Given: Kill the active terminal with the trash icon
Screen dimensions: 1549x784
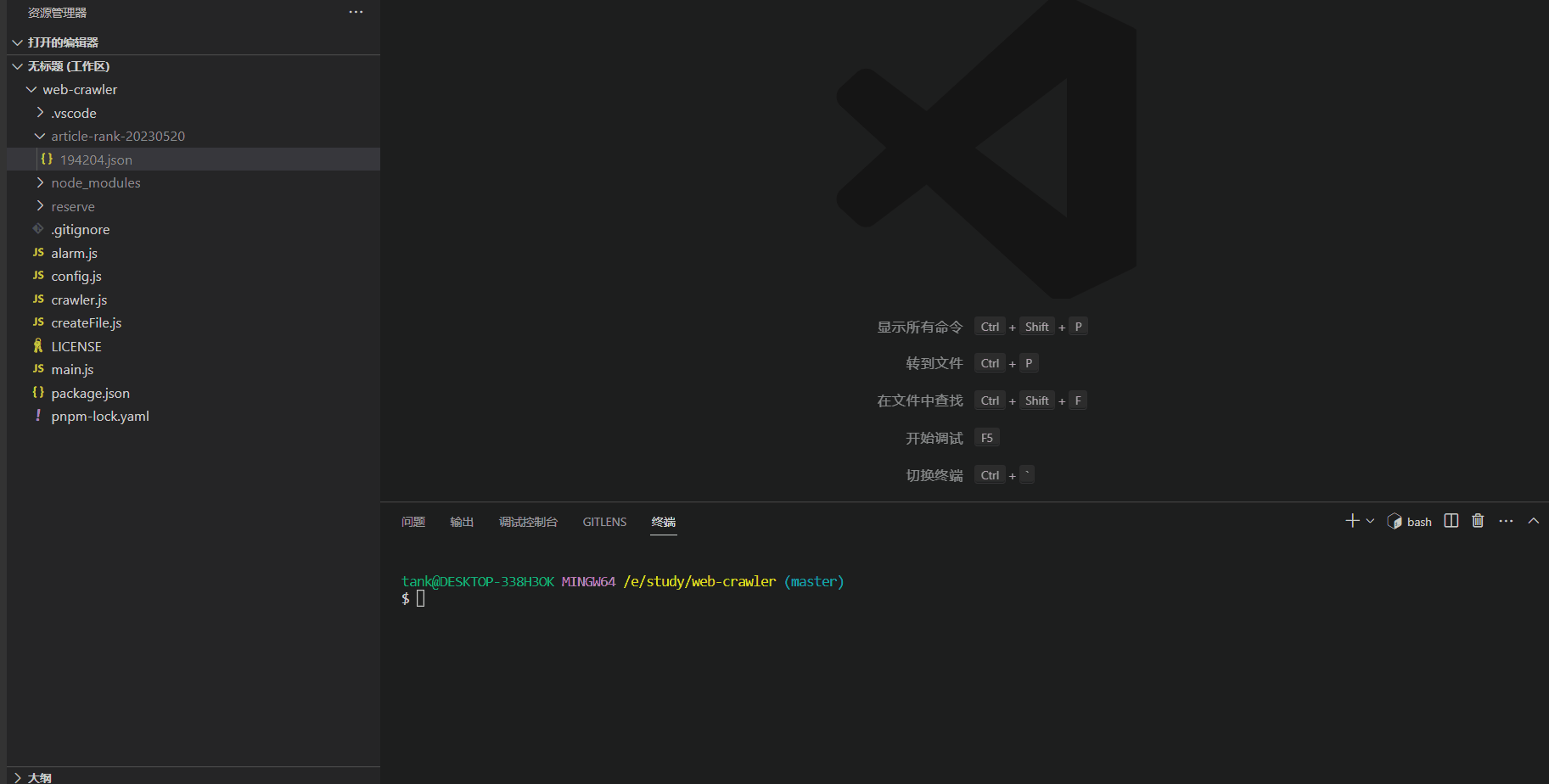Looking at the screenshot, I should point(1477,520).
